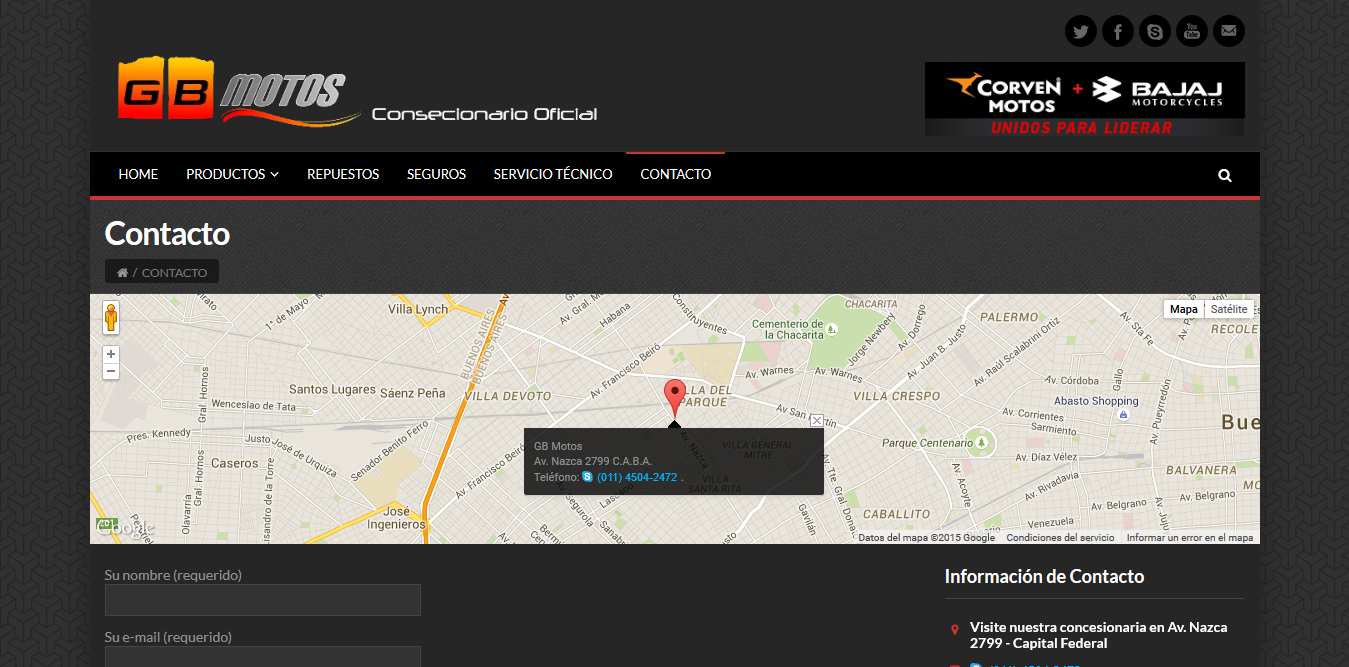Open the Twitter social icon
Image resolution: width=1349 pixels, height=667 pixels.
click(x=1080, y=31)
